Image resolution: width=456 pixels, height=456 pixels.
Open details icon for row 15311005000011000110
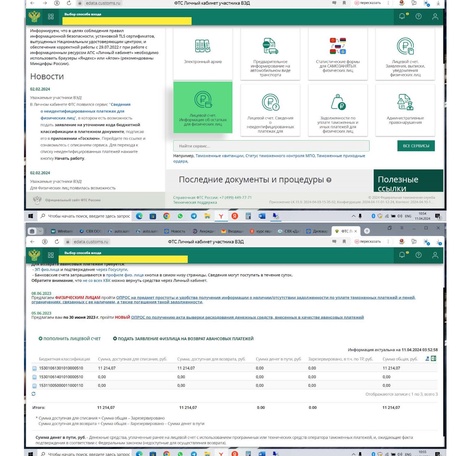tap(34, 386)
